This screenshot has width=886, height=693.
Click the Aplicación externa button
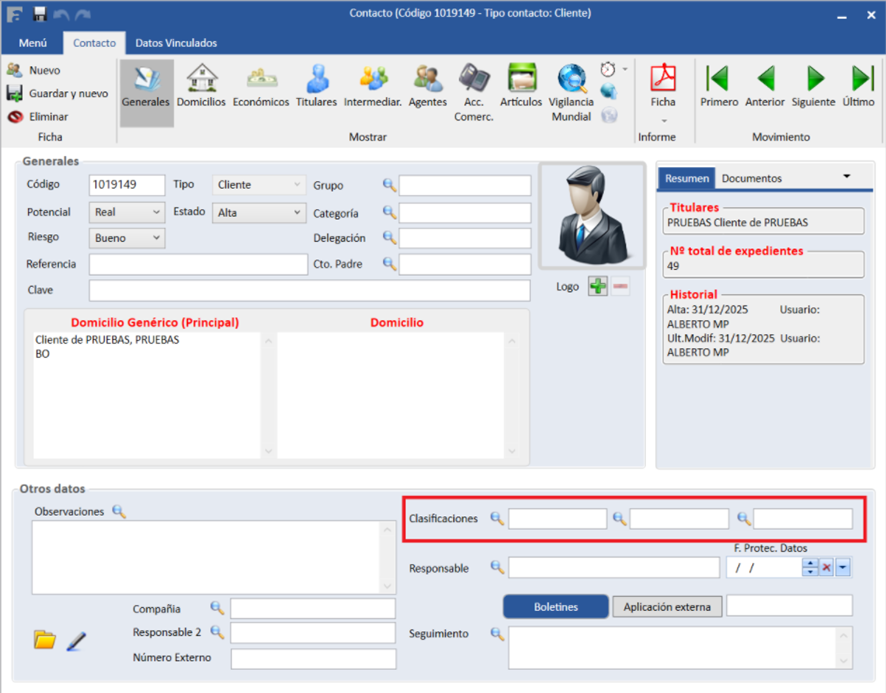(x=666, y=607)
